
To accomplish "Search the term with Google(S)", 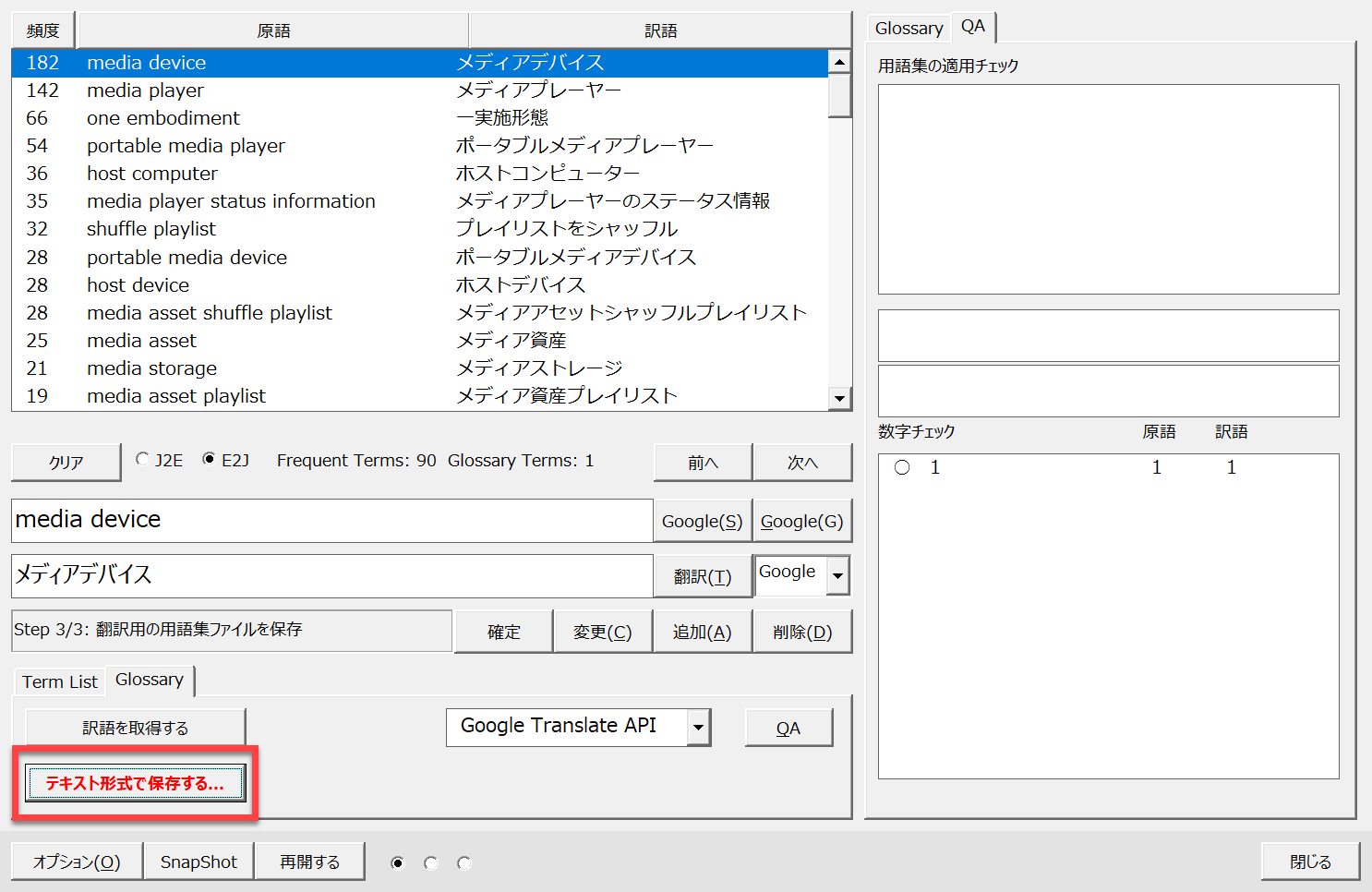I will 702,521.
